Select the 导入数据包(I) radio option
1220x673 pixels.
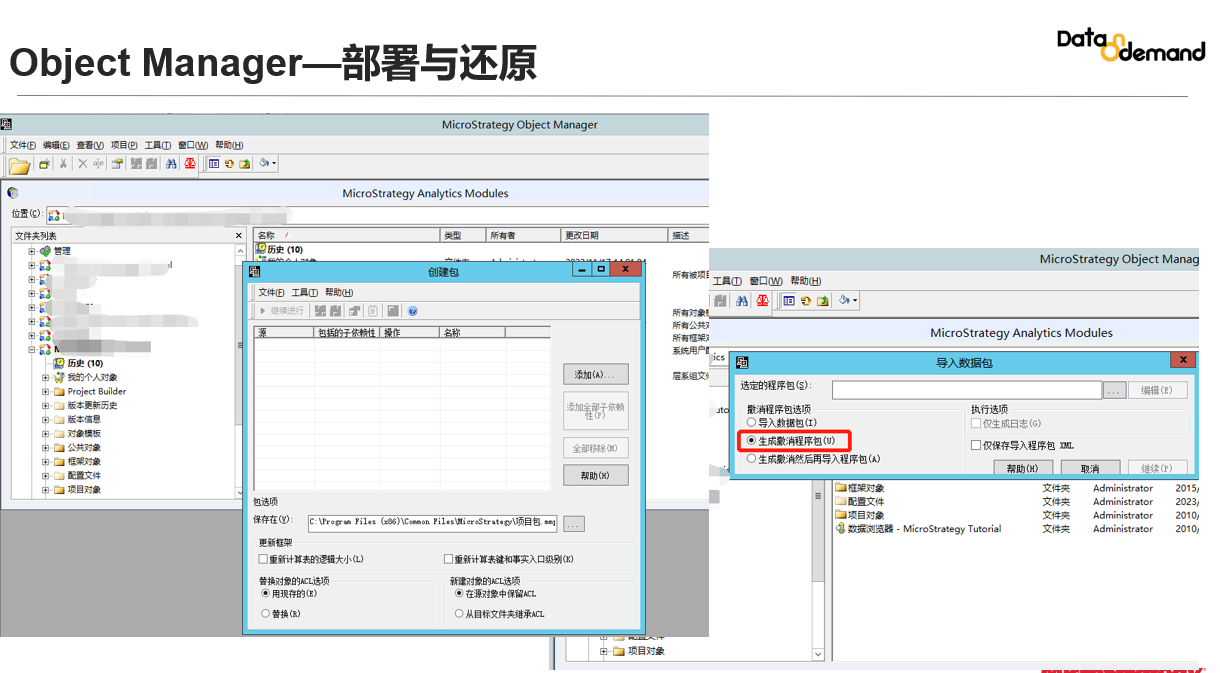pyautogui.click(x=752, y=423)
